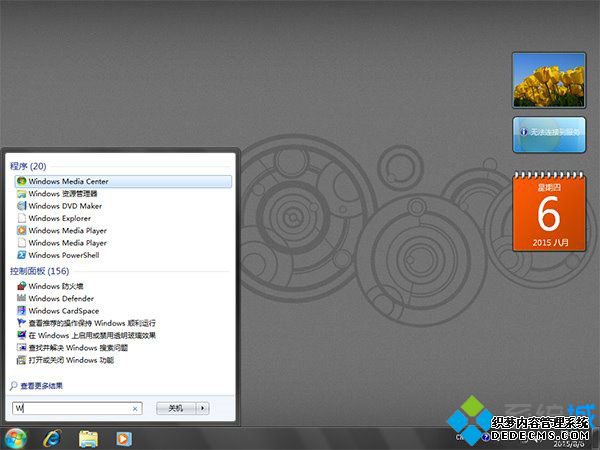Expand the shutdown options arrow
The image size is (600, 450).
pyautogui.click(x=203, y=408)
